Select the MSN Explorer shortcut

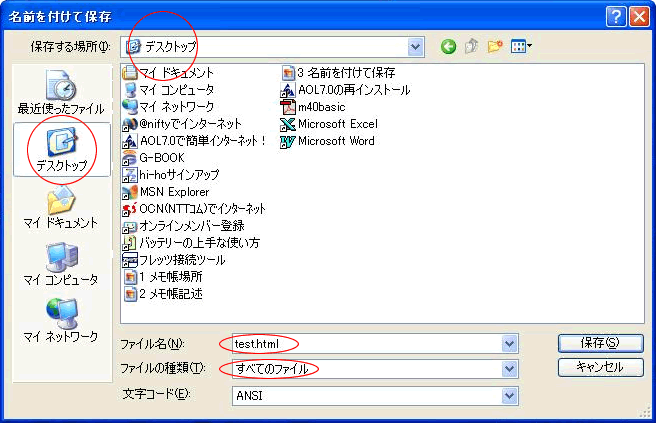tap(166, 192)
